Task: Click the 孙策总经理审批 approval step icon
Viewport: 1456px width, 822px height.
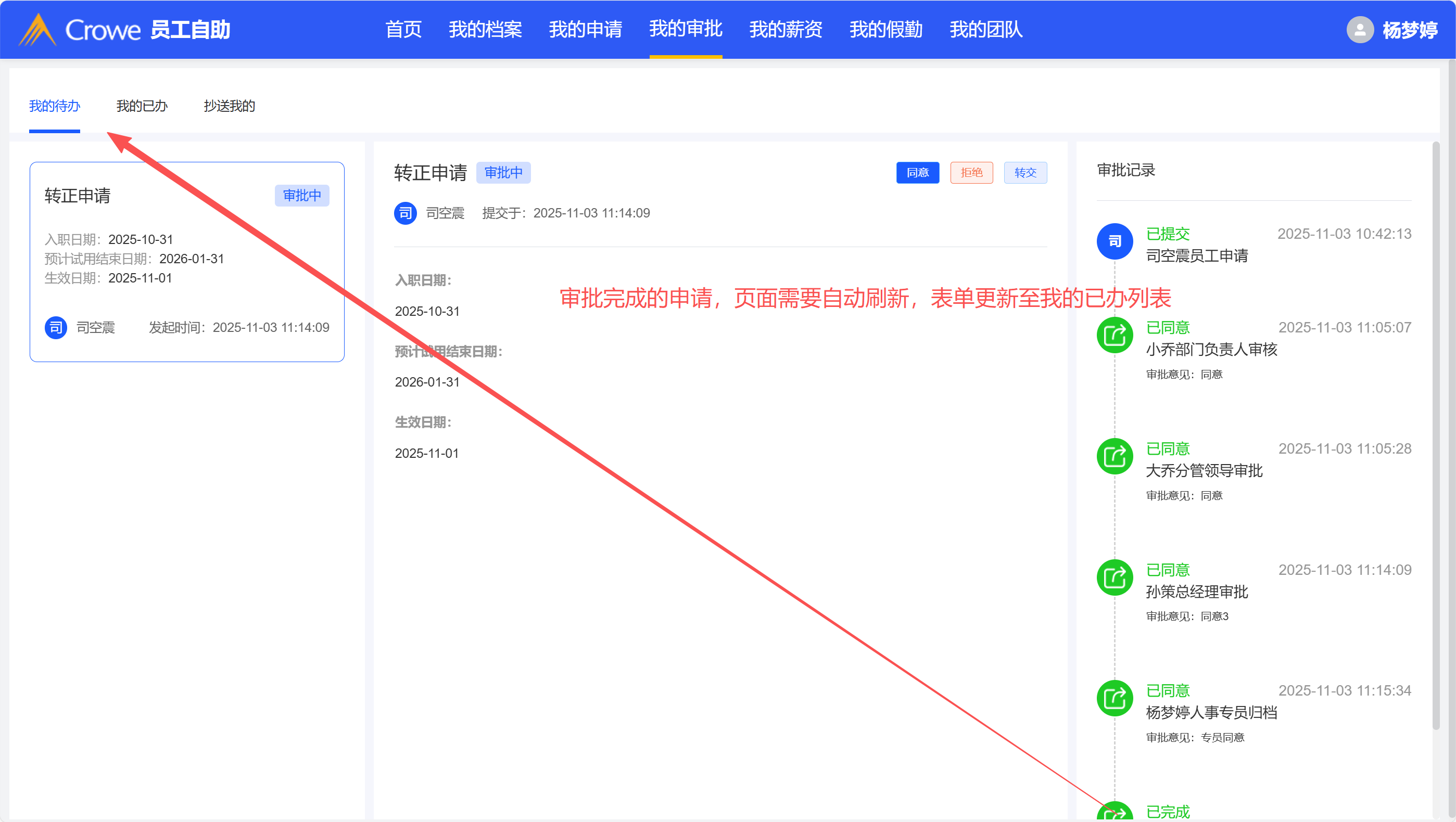Action: point(1114,577)
